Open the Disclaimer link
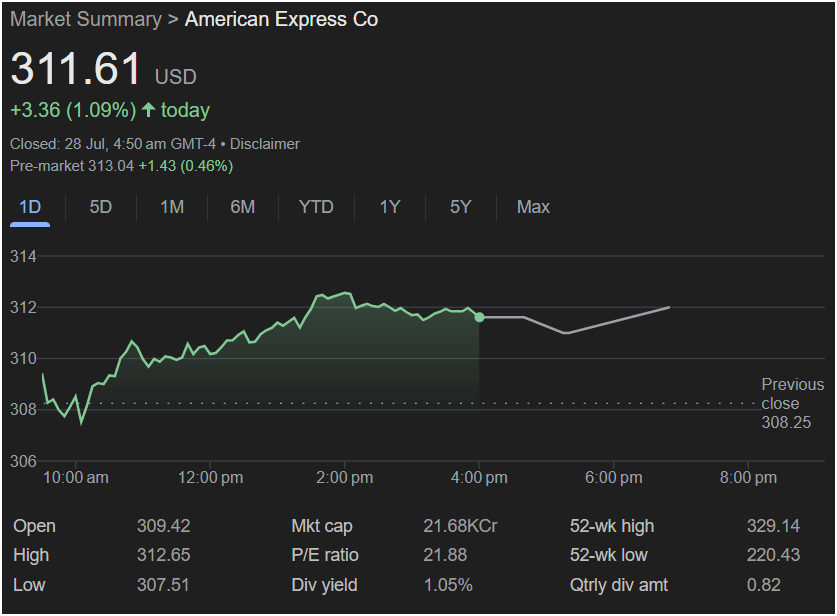This screenshot has width=837, height=616. tap(265, 144)
